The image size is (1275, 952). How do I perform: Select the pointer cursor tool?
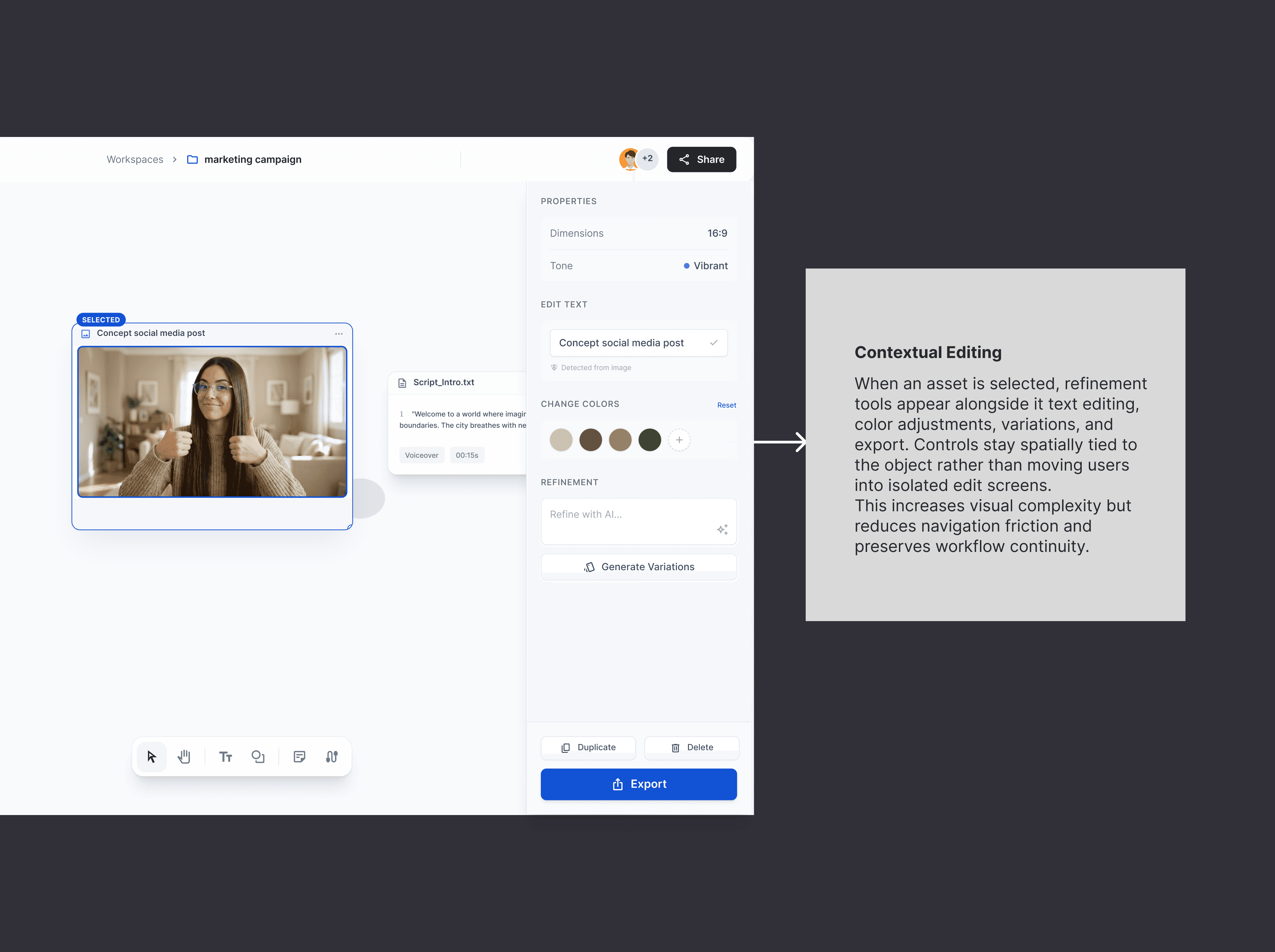click(152, 757)
